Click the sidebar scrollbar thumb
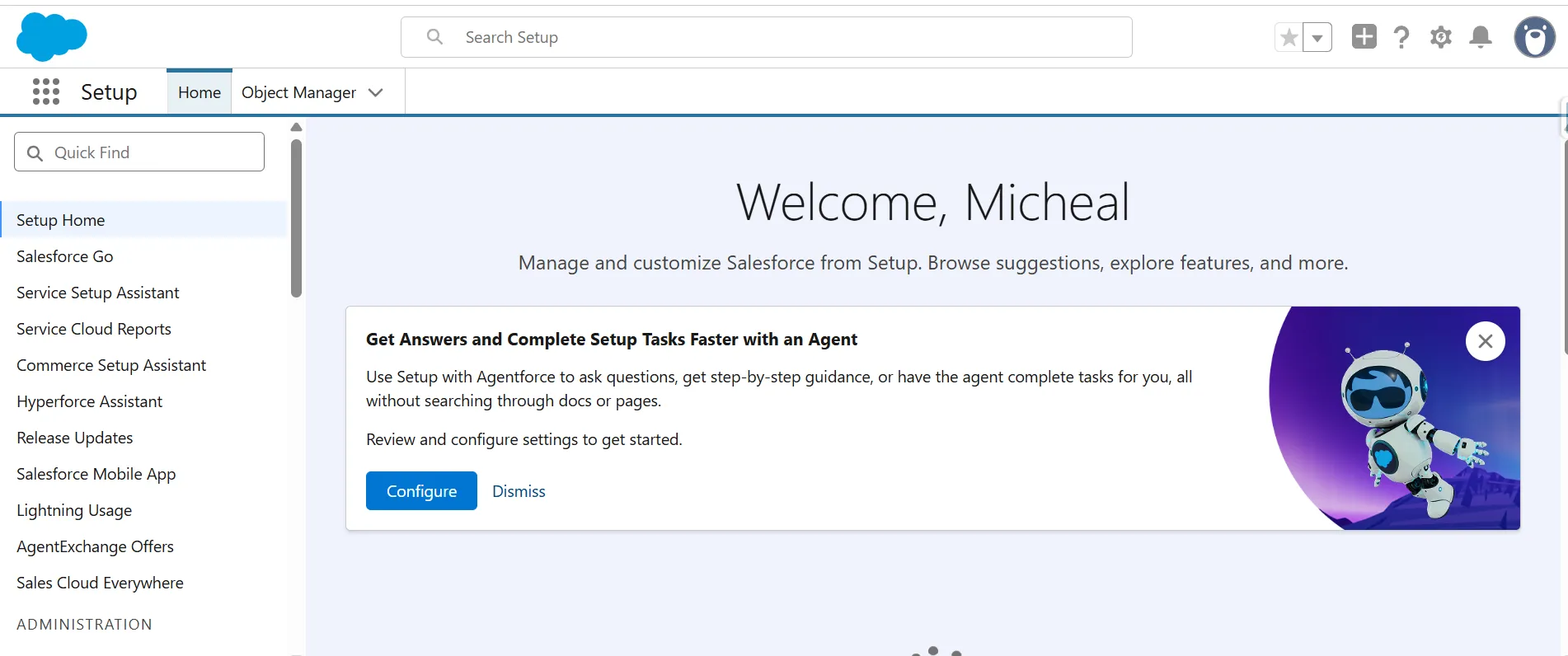Screen dimensions: 1568x656 [x=297, y=218]
